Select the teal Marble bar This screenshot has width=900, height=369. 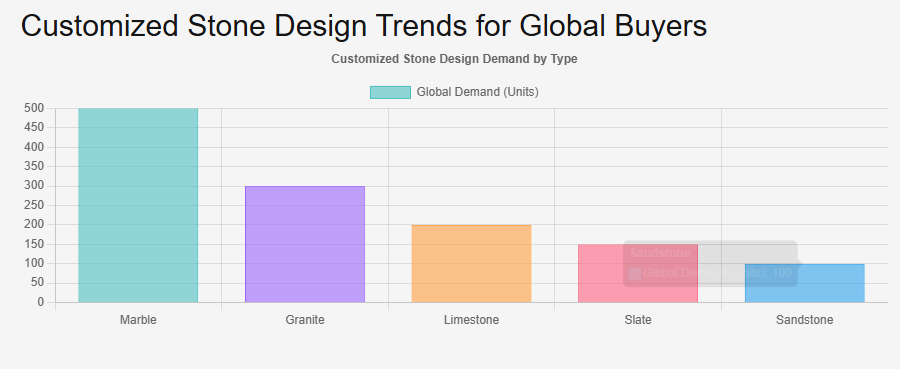point(138,205)
